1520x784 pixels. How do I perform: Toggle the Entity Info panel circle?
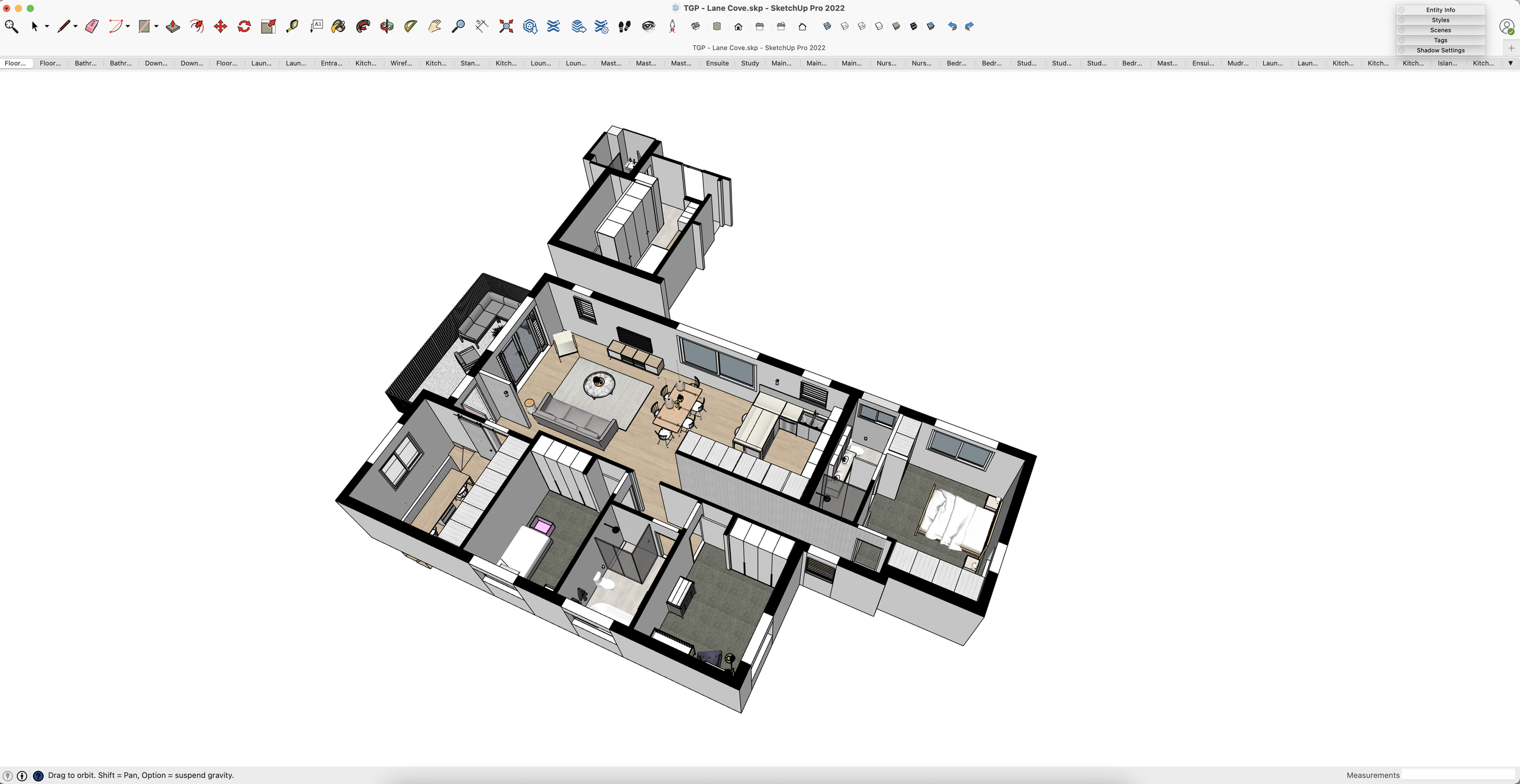(x=1401, y=10)
